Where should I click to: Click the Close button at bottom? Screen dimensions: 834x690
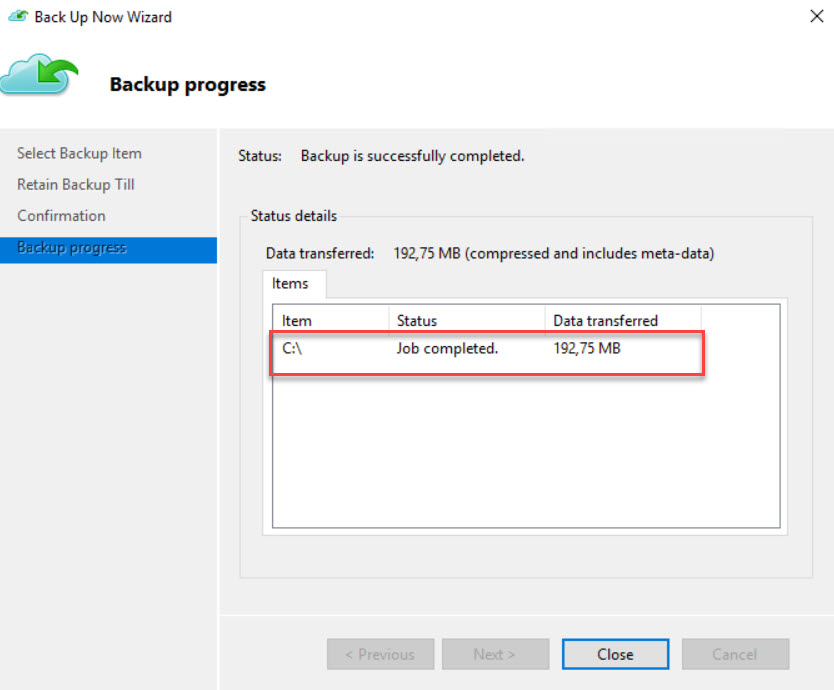[615, 654]
